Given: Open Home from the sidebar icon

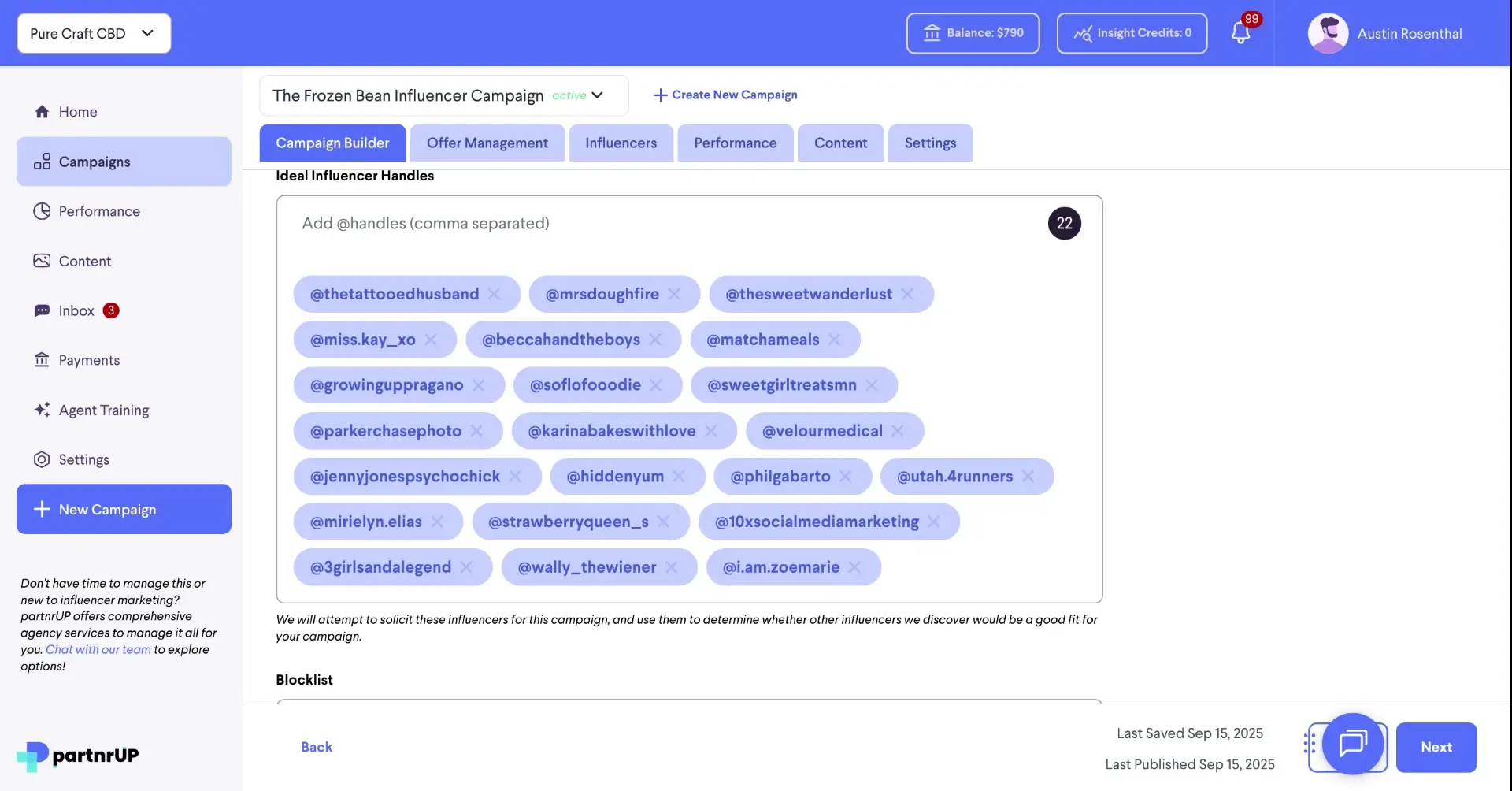Looking at the screenshot, I should (x=42, y=111).
